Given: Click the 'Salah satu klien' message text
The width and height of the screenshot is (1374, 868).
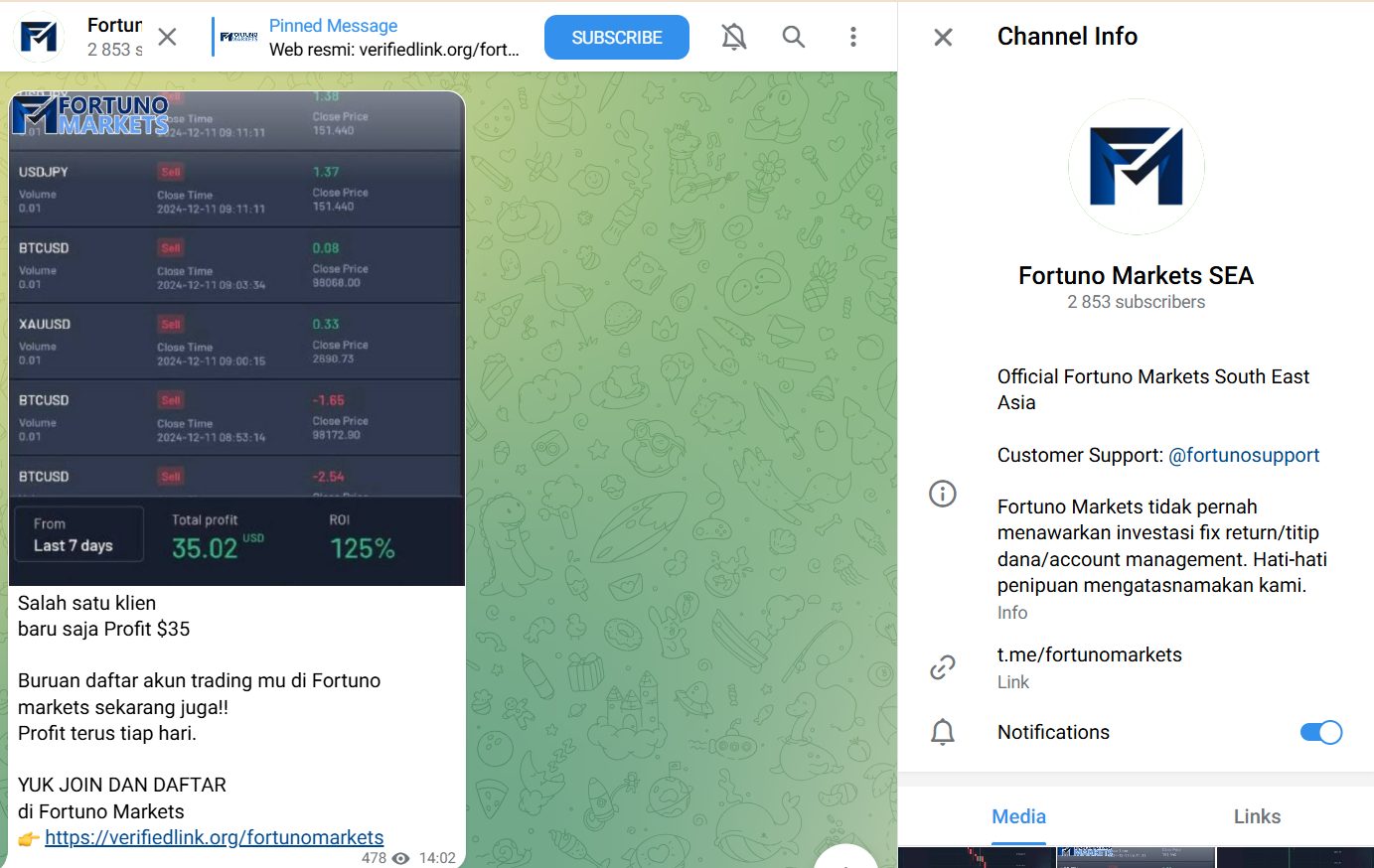Looking at the screenshot, I should pyautogui.click(x=86, y=603).
